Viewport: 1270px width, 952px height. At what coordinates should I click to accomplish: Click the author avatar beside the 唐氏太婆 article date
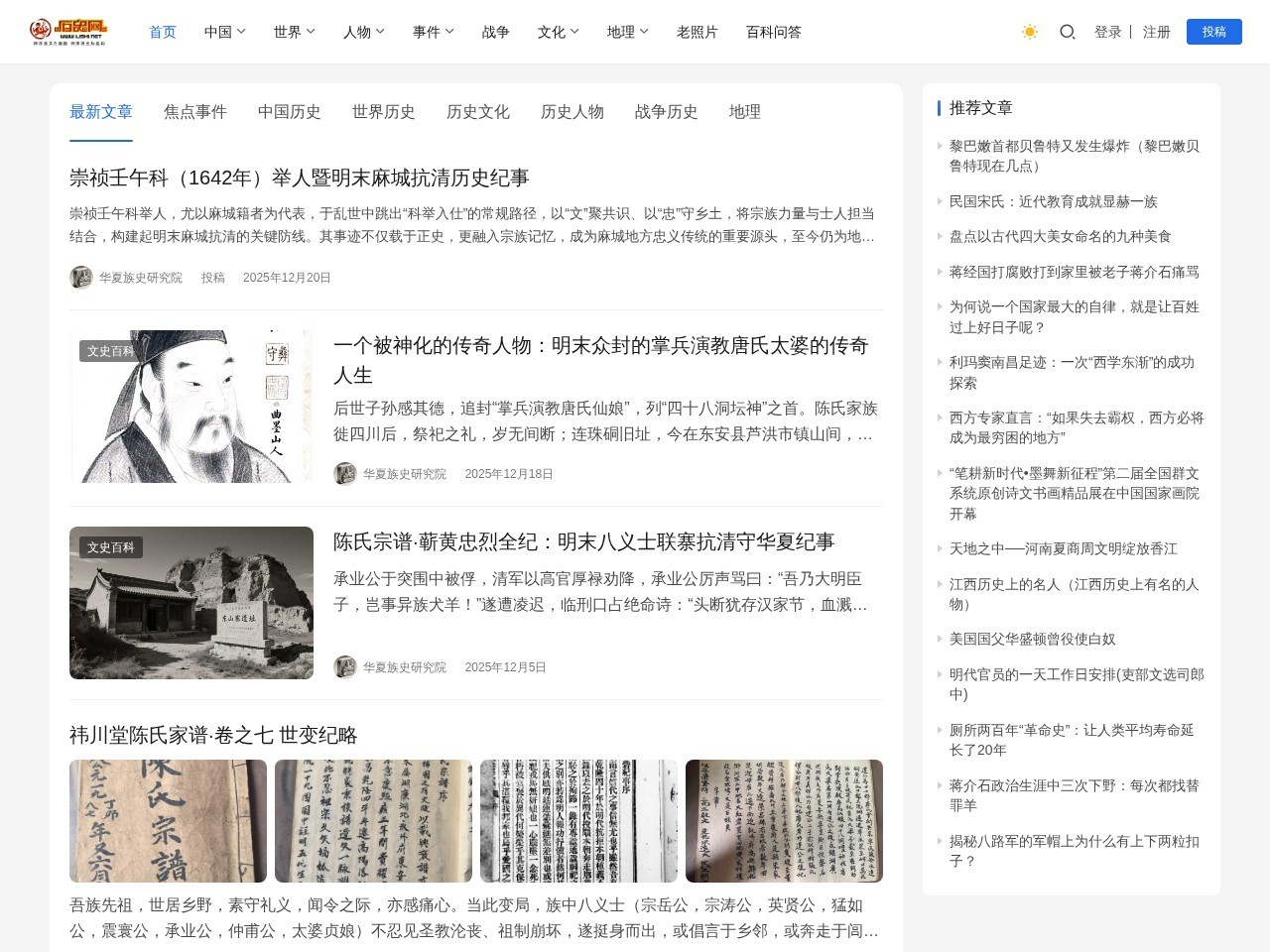tap(344, 474)
